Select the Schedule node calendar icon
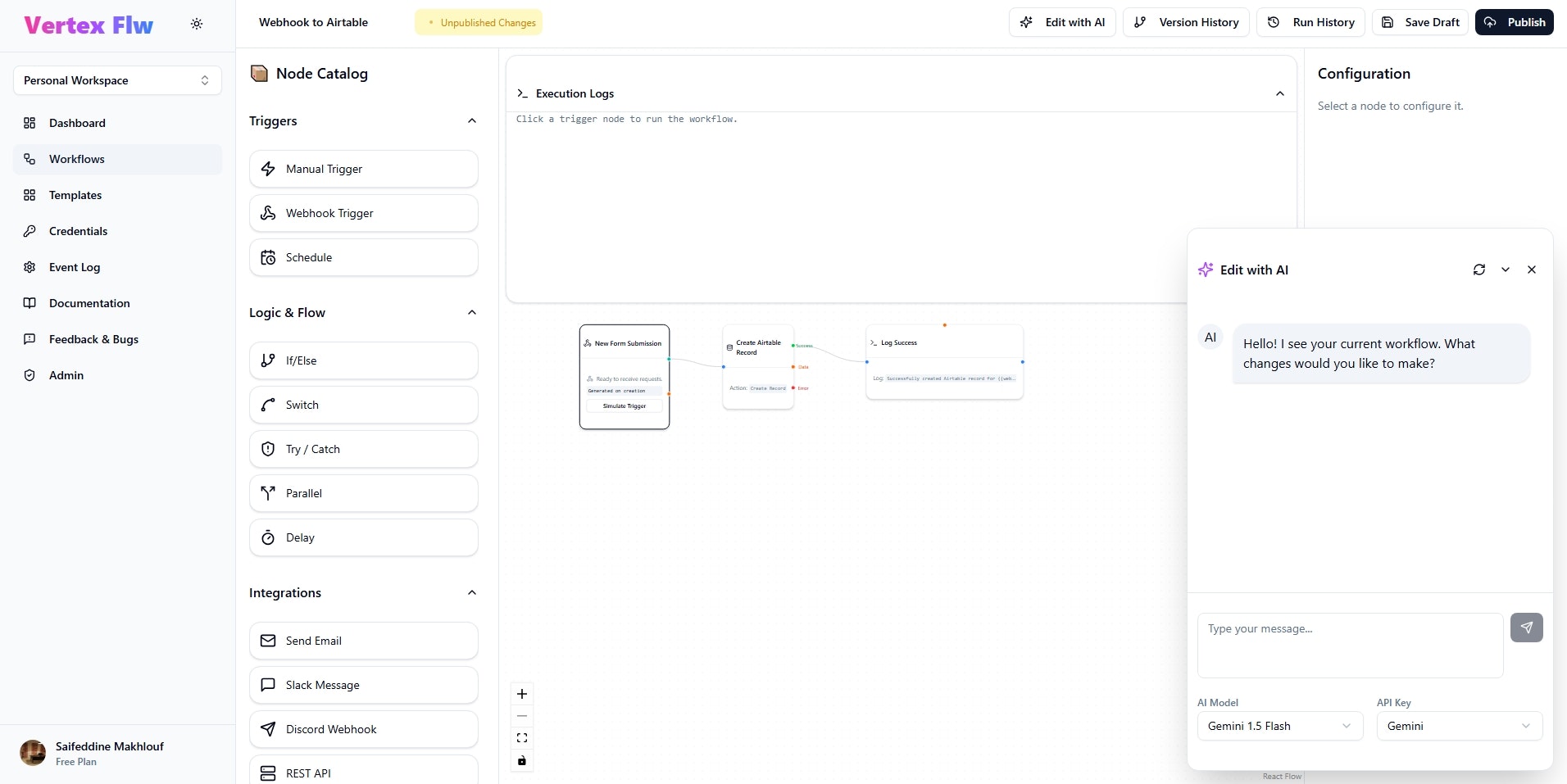1567x784 pixels. (268, 257)
